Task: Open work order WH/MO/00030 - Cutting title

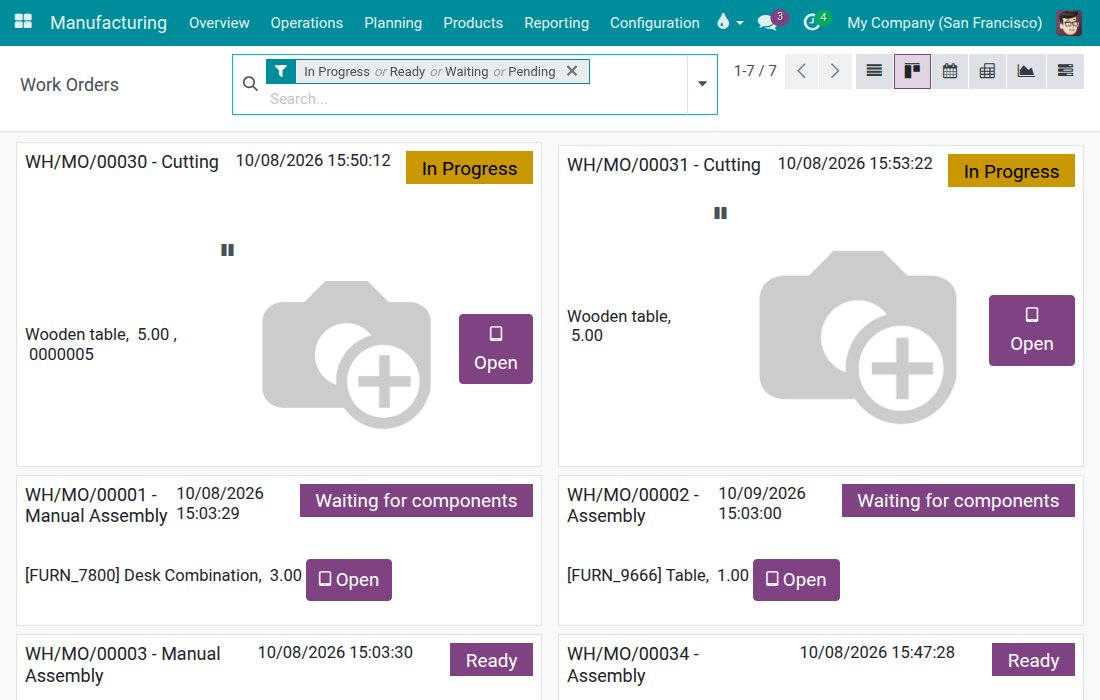Action: click(x=122, y=161)
